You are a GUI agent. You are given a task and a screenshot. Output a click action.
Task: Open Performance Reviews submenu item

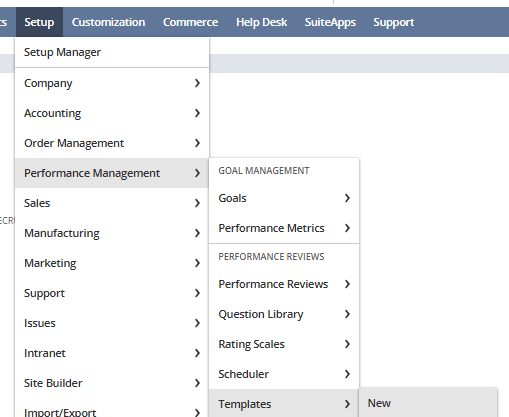pos(284,284)
